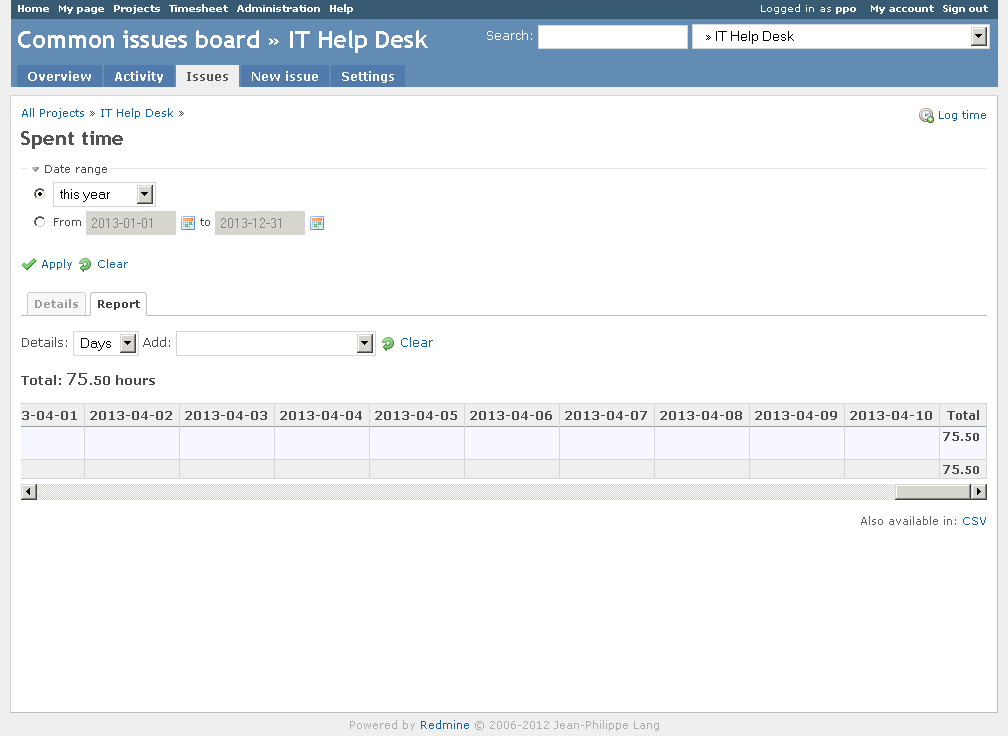
Task: Switch to the Details tab
Action: tap(56, 304)
